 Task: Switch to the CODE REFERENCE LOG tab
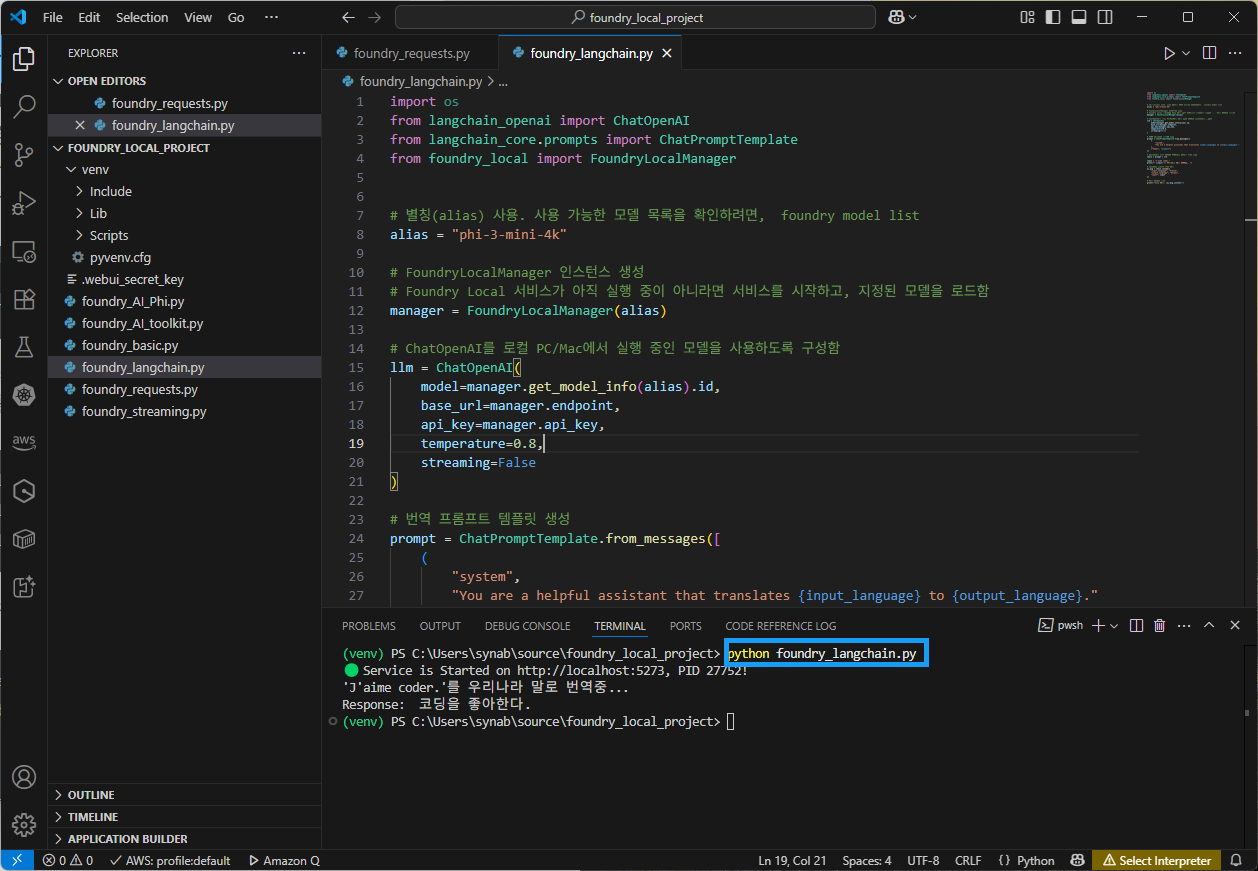[x=781, y=626]
